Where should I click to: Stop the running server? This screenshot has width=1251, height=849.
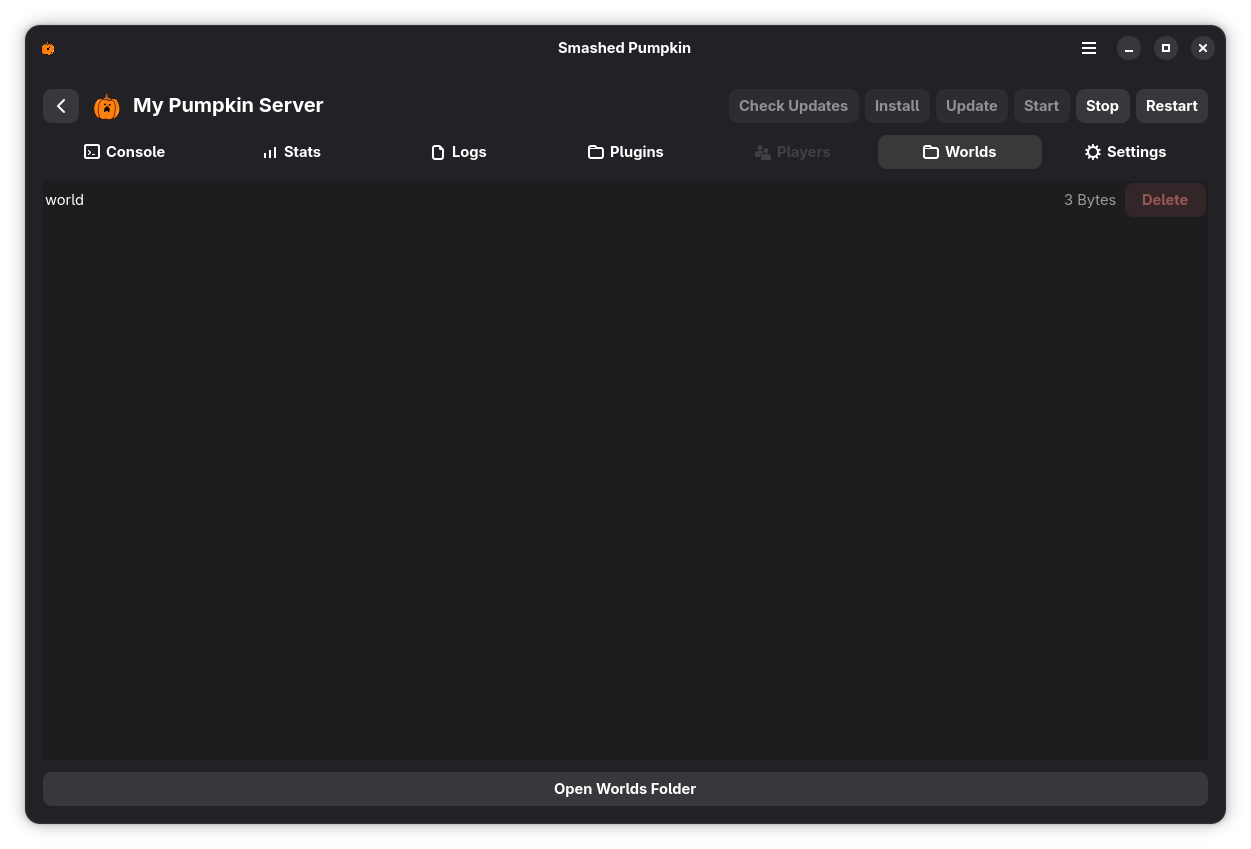click(1102, 106)
